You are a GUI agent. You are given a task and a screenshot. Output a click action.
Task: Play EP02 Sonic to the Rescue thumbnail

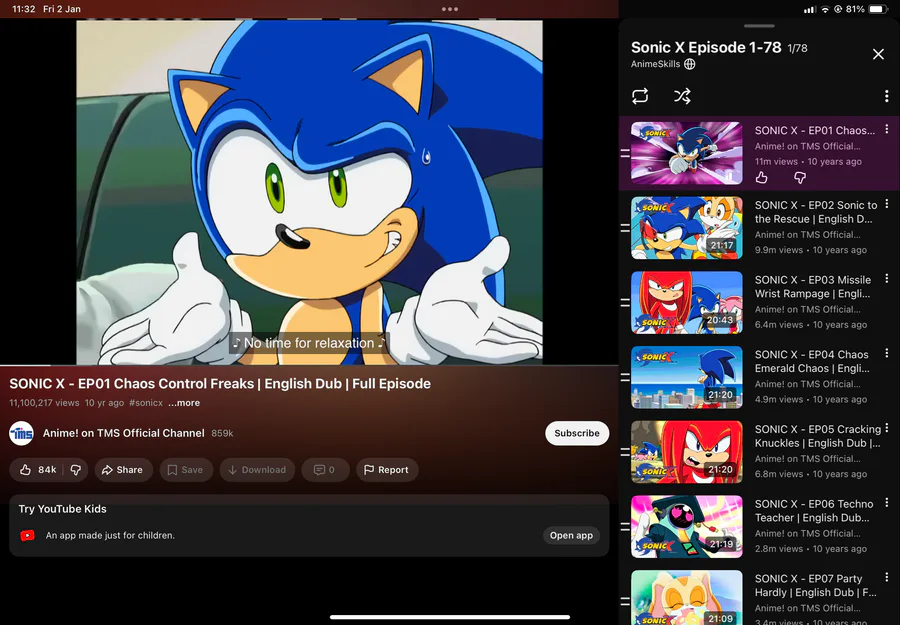point(686,228)
